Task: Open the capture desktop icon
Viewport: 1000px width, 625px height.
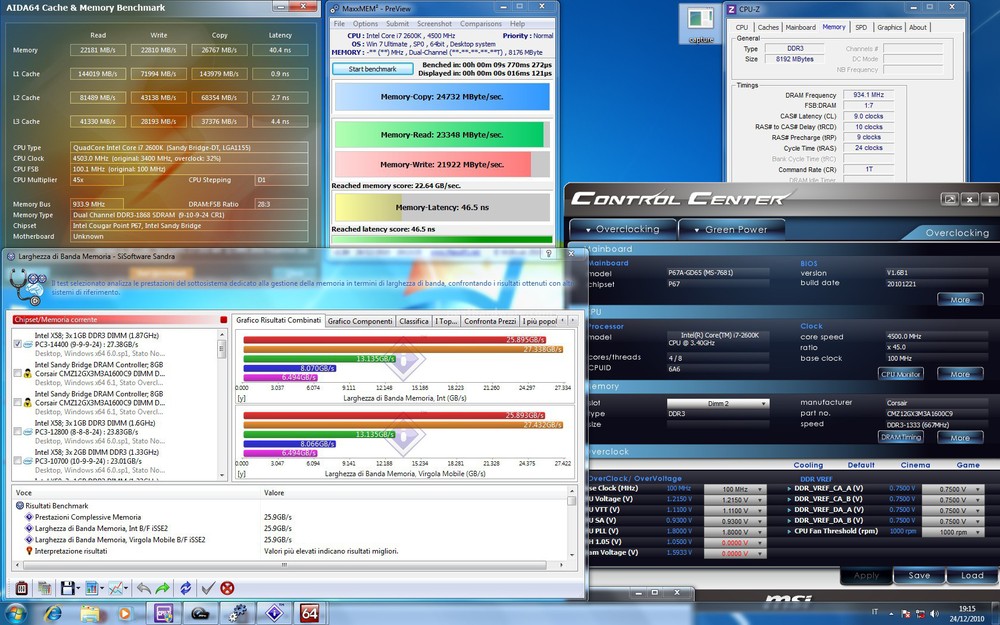Action: point(701,24)
